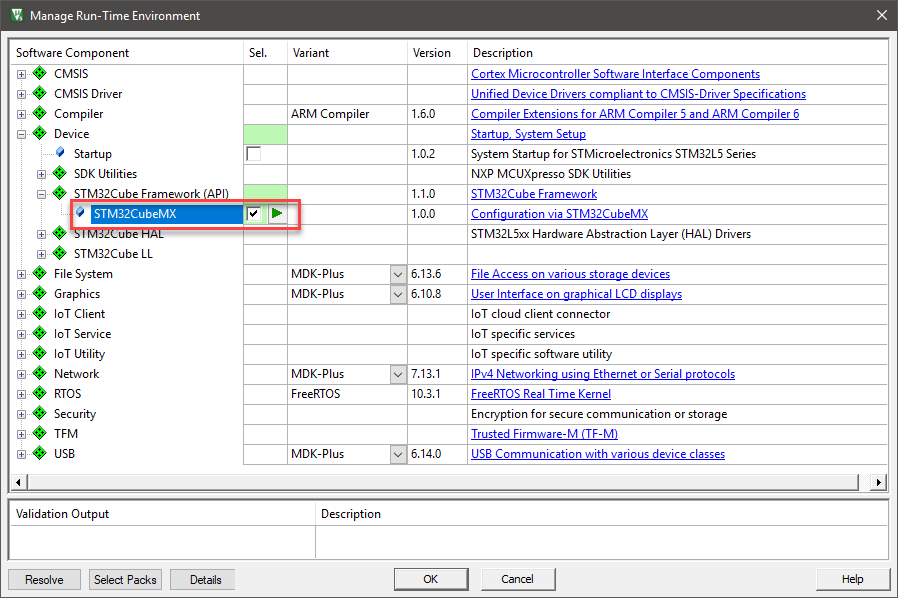Click the IoT Client component icon

[40, 313]
